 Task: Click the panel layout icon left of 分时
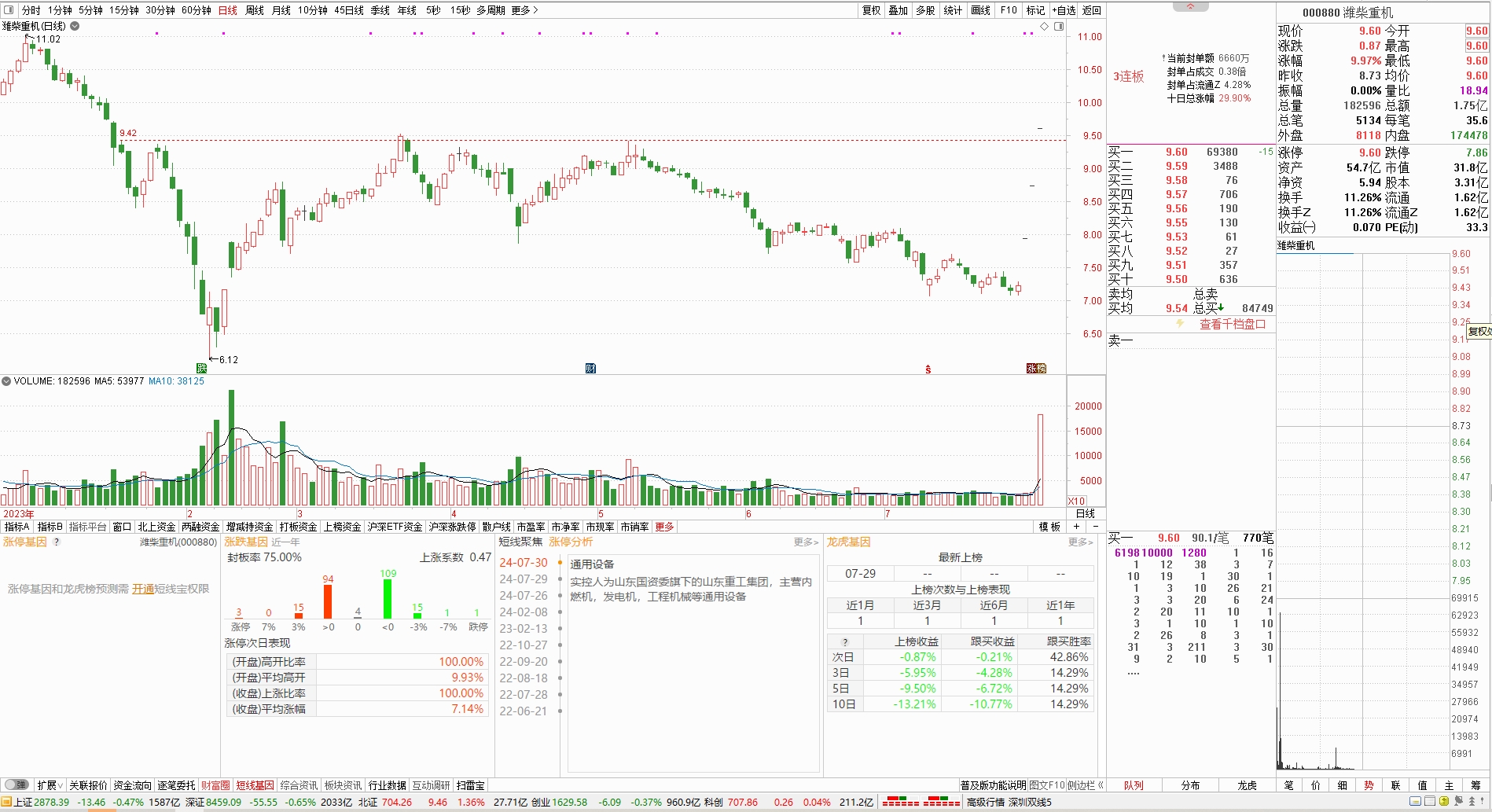pyautogui.click(x=7, y=9)
